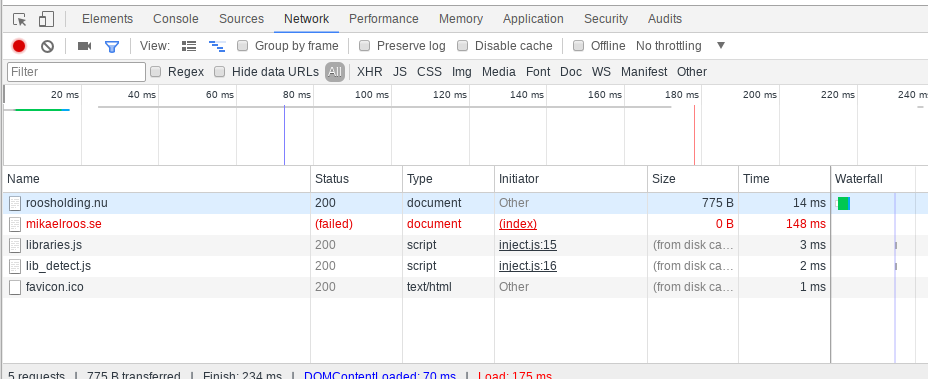Enable Group by frame checkbox
The height and width of the screenshot is (379, 928).
tap(242, 46)
